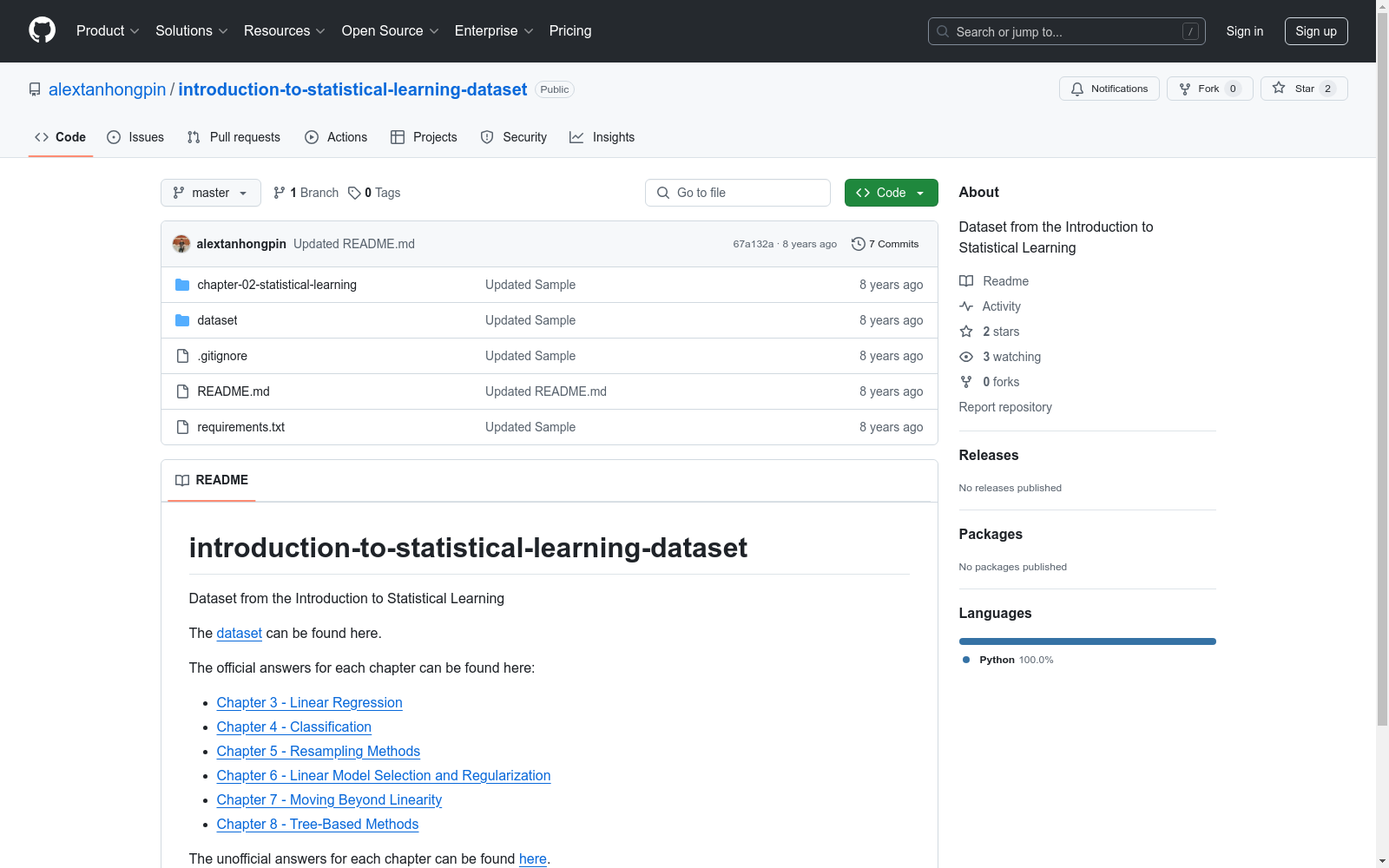This screenshot has width=1389, height=868.
Task: Click the Packages heading link
Action: pos(991,534)
